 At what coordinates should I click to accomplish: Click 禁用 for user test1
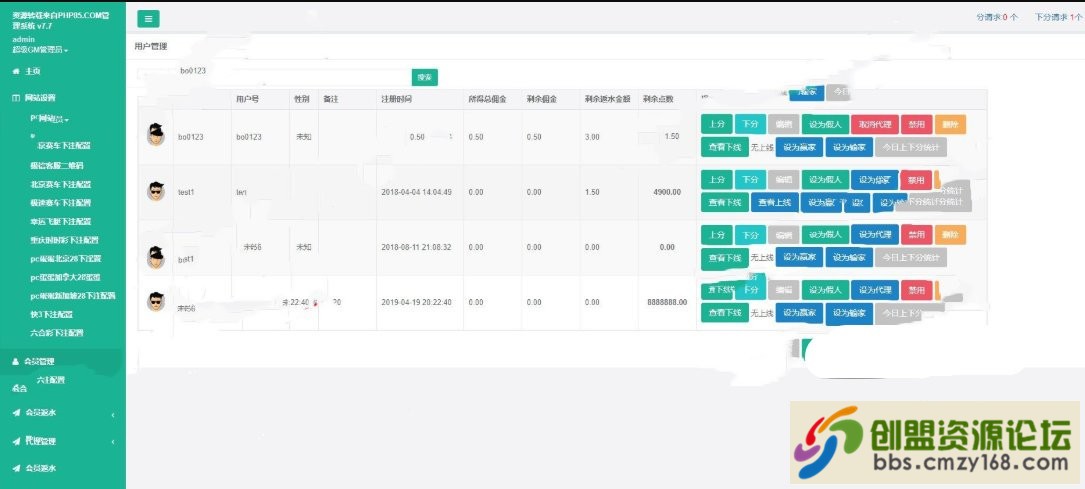(916, 180)
